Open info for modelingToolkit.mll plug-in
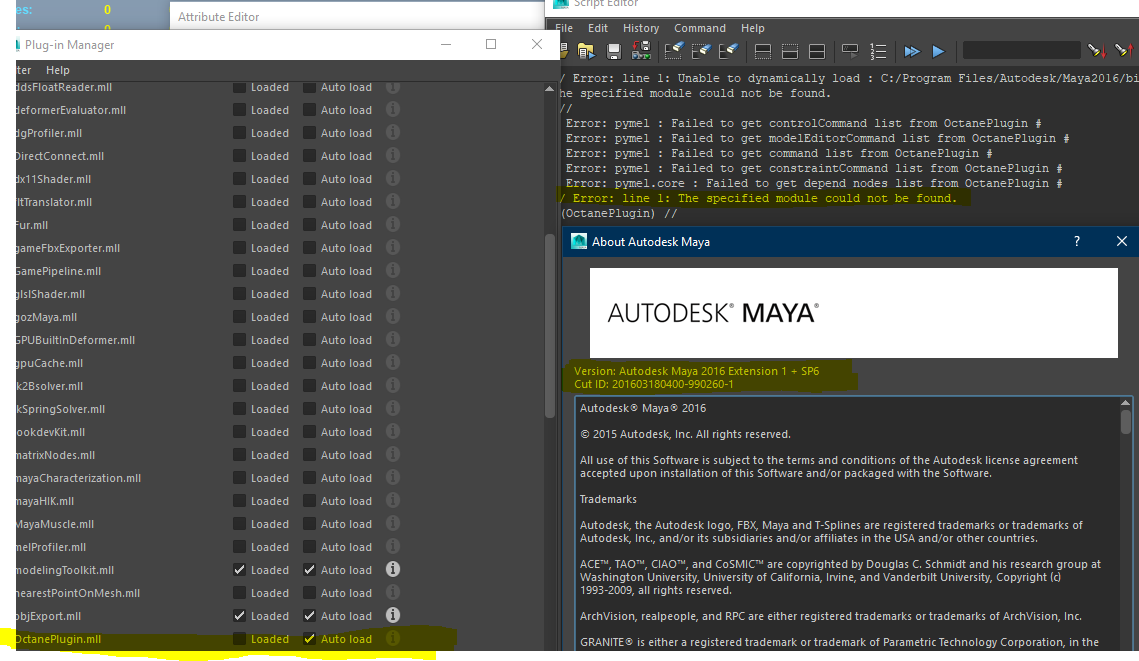Image resolution: width=1139 pixels, height=661 pixels. (393, 569)
